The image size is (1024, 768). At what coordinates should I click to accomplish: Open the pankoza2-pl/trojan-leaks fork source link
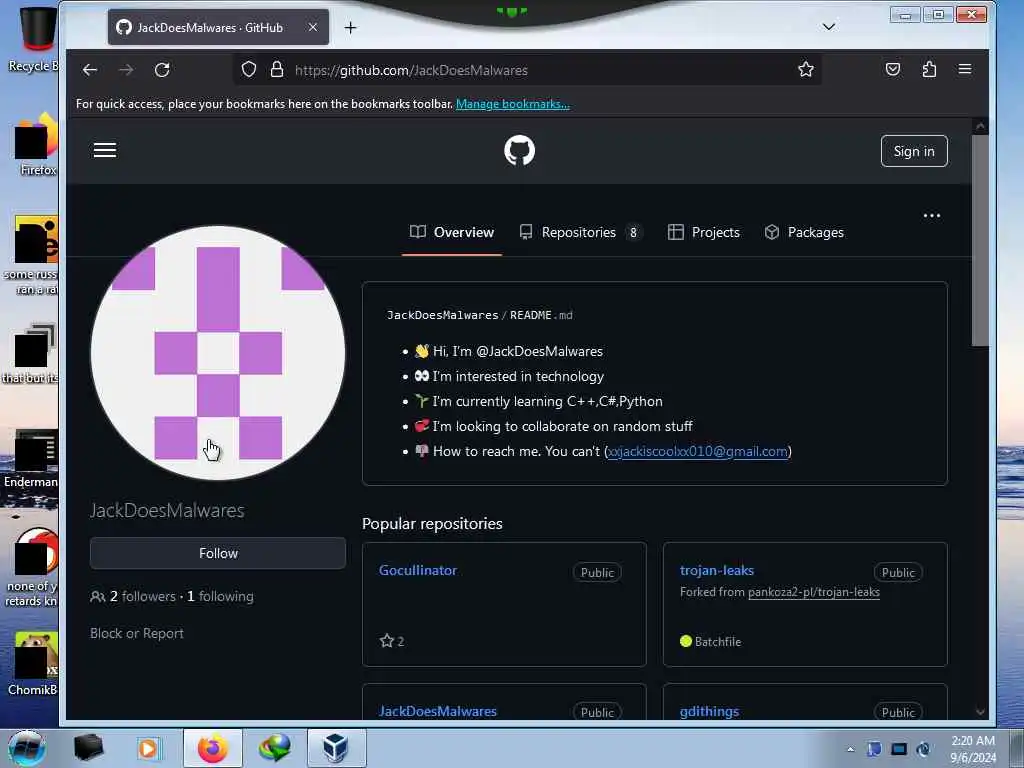tap(814, 592)
